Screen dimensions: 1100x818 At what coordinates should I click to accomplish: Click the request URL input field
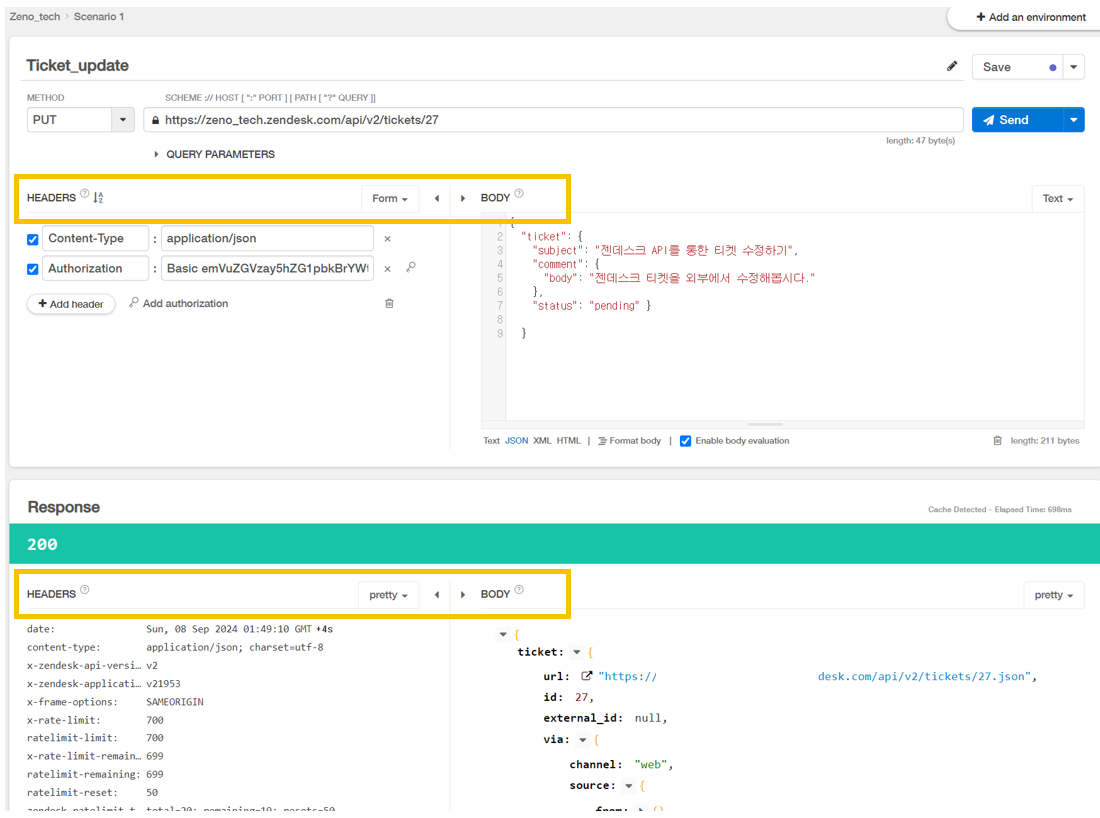pos(554,120)
